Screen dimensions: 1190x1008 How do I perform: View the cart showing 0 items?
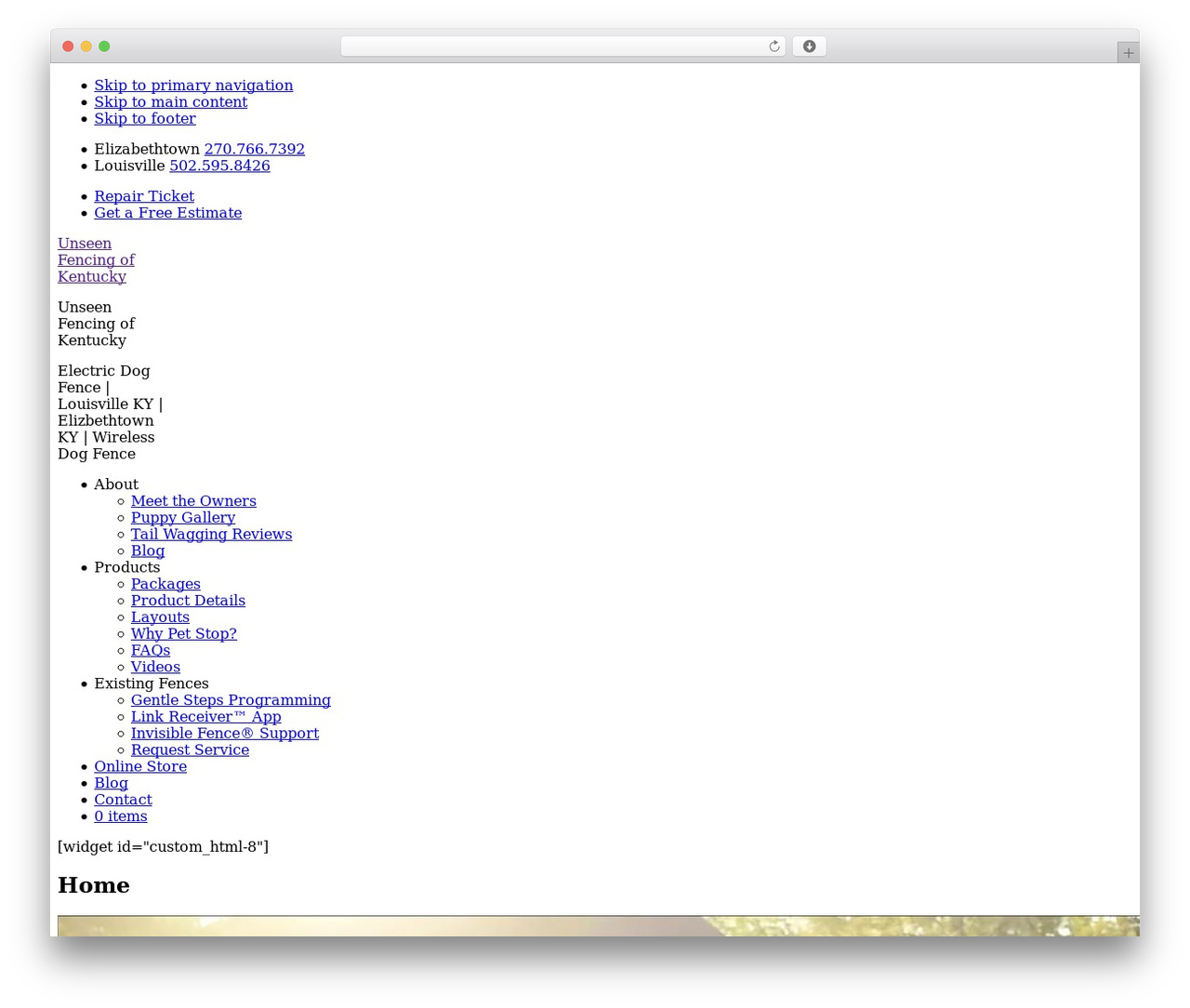coord(121,818)
